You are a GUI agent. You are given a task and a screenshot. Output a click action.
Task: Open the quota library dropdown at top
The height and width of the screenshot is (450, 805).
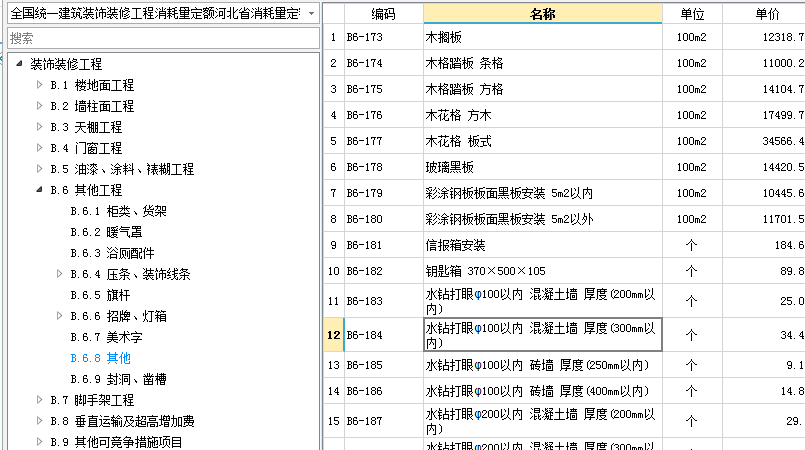[x=311, y=14]
